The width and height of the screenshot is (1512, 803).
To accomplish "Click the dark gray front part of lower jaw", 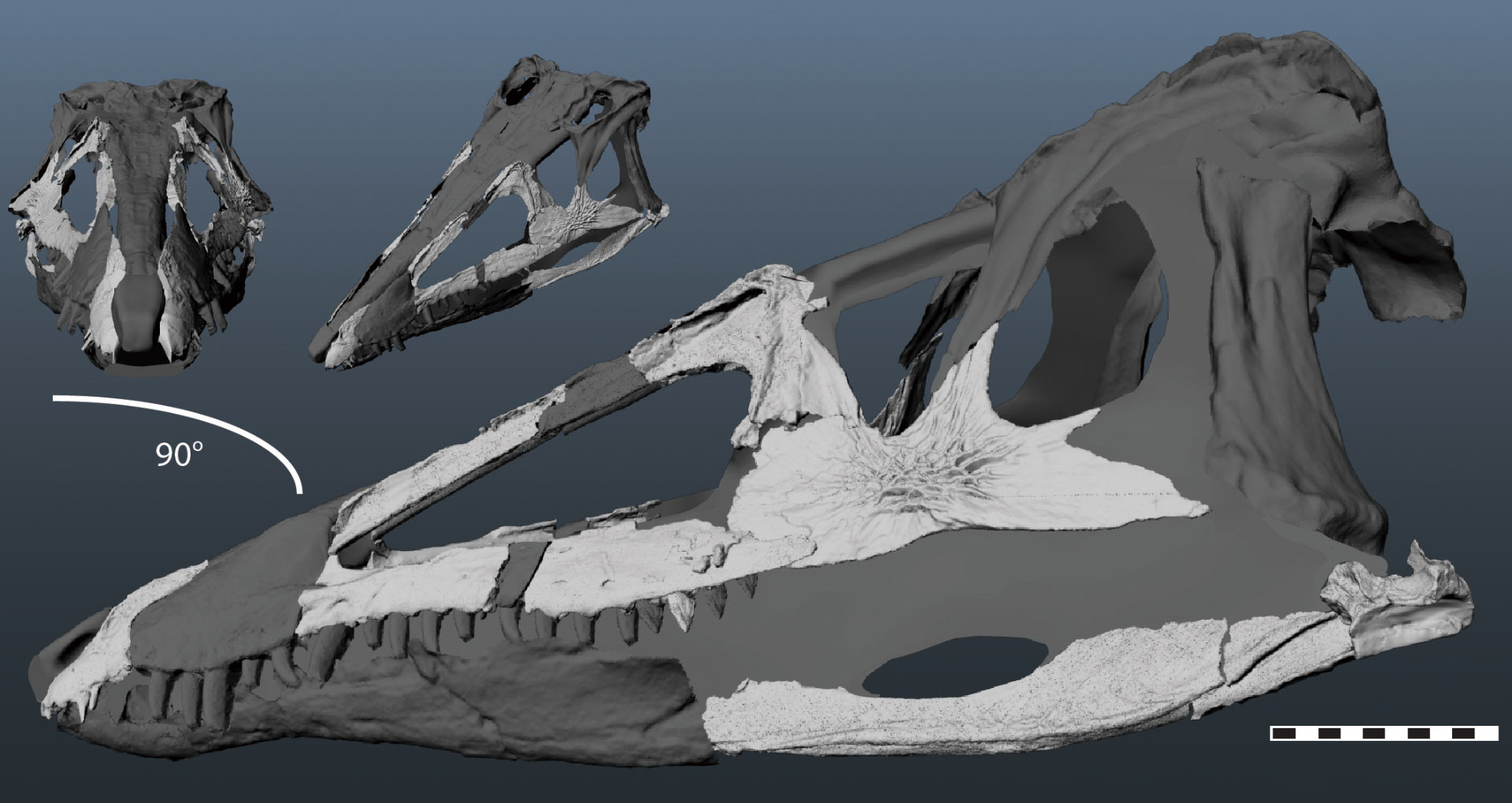I will [x=472, y=709].
